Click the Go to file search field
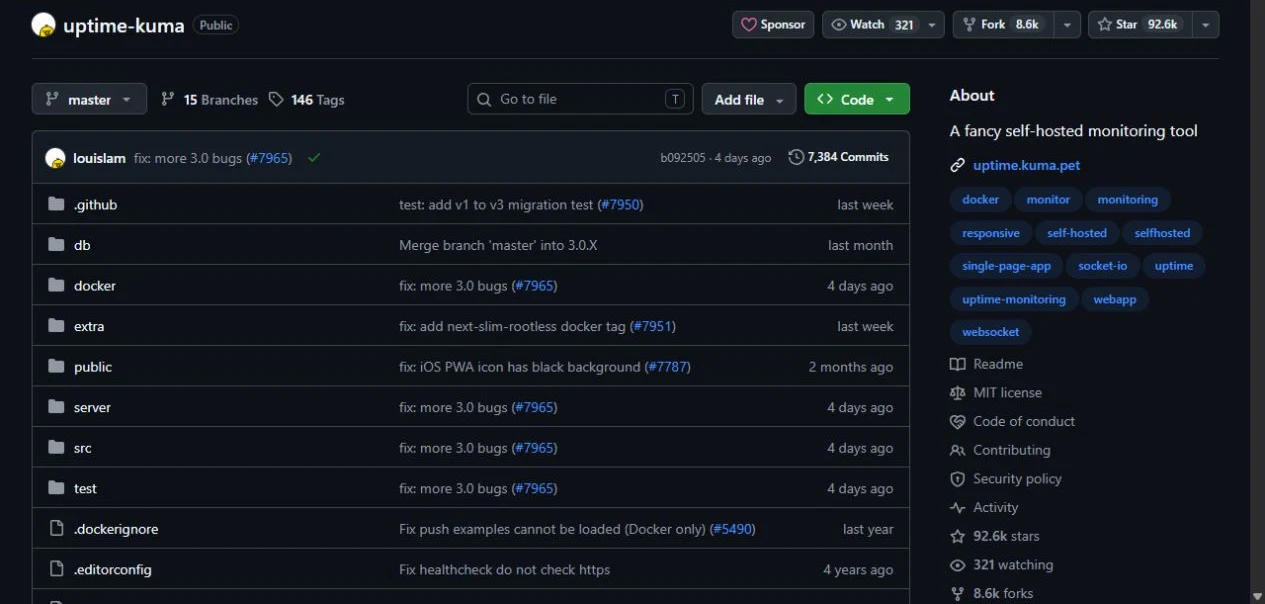This screenshot has width=1265, height=604. coord(580,99)
